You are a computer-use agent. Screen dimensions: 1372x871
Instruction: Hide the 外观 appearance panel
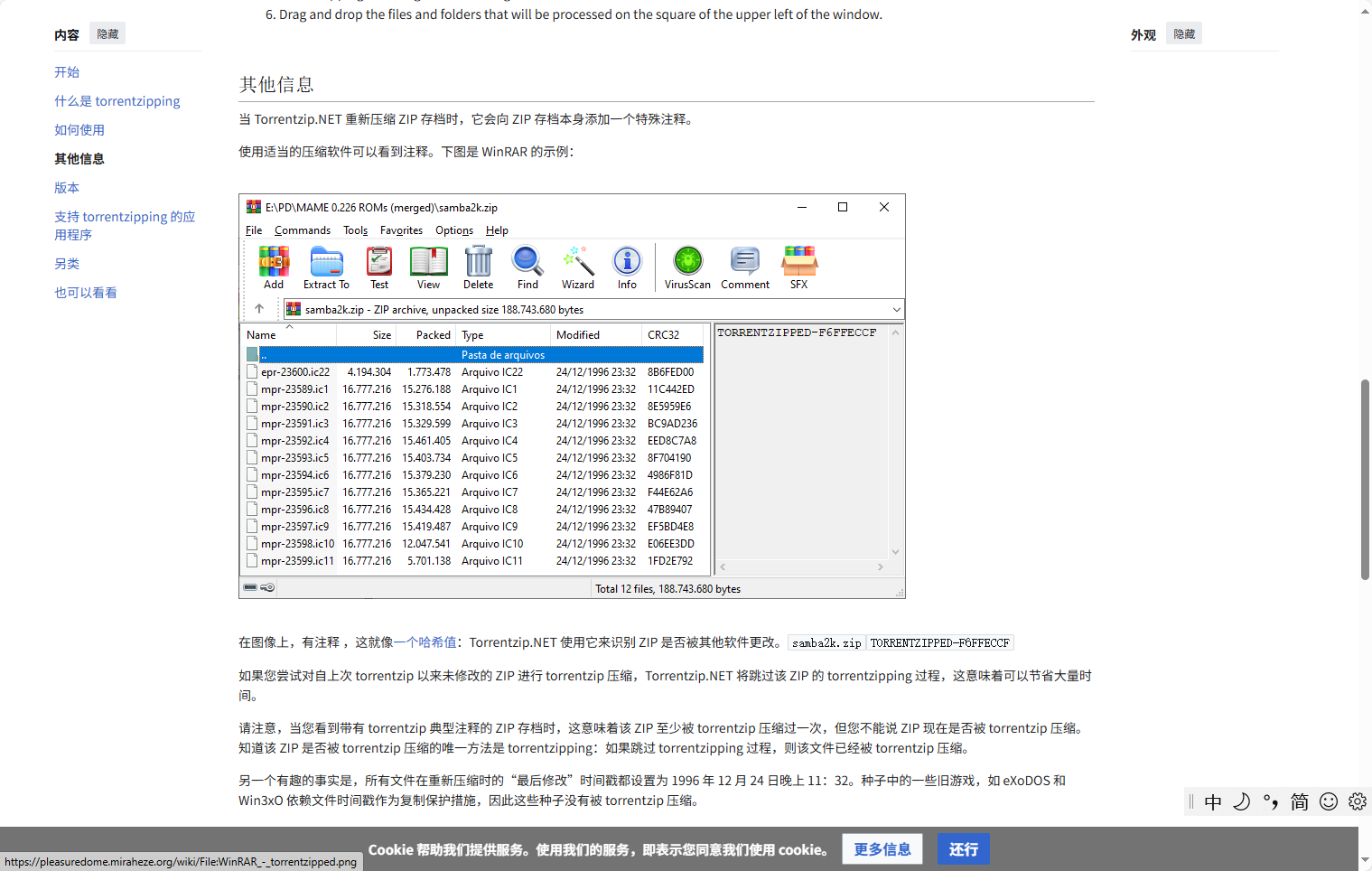(x=1184, y=34)
